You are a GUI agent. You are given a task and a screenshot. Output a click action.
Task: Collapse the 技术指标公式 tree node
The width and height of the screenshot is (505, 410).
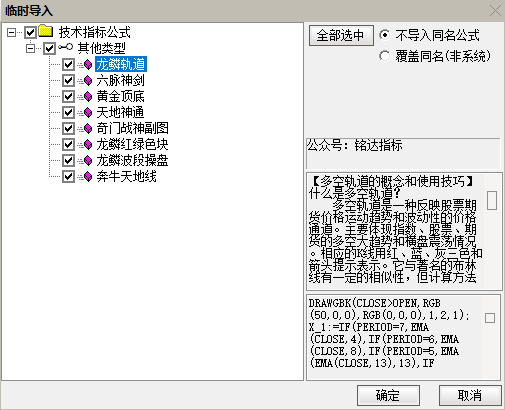12,32
